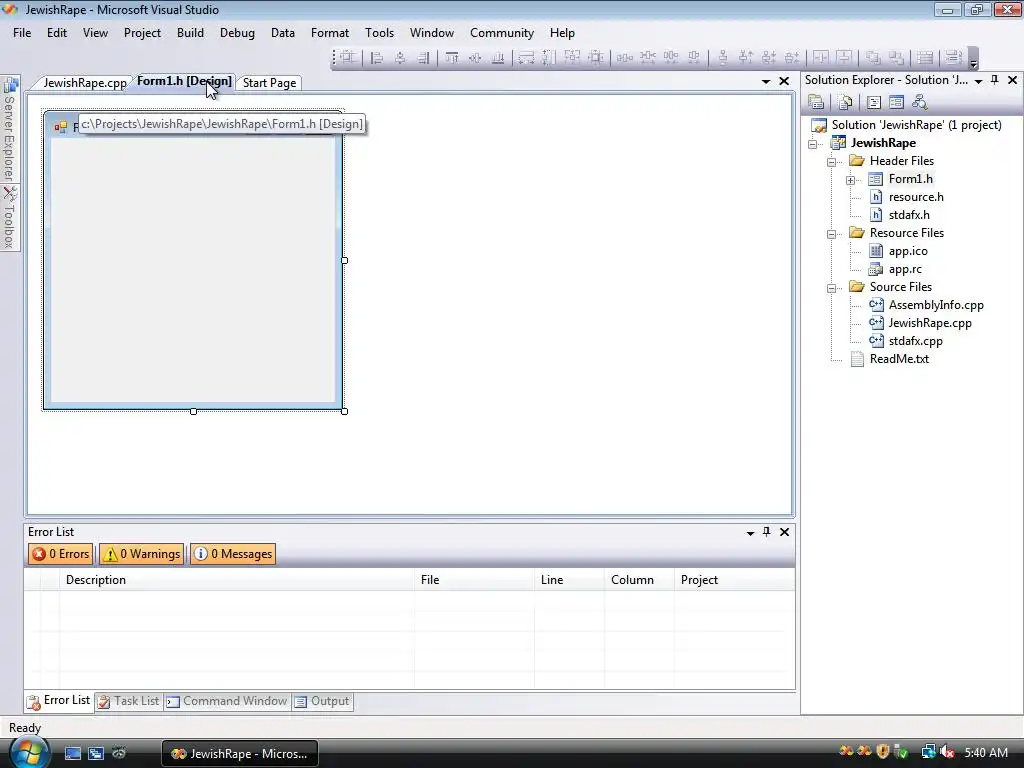Click the Make Same Height icon
Screen dimensions: 1024x768
[549, 58]
